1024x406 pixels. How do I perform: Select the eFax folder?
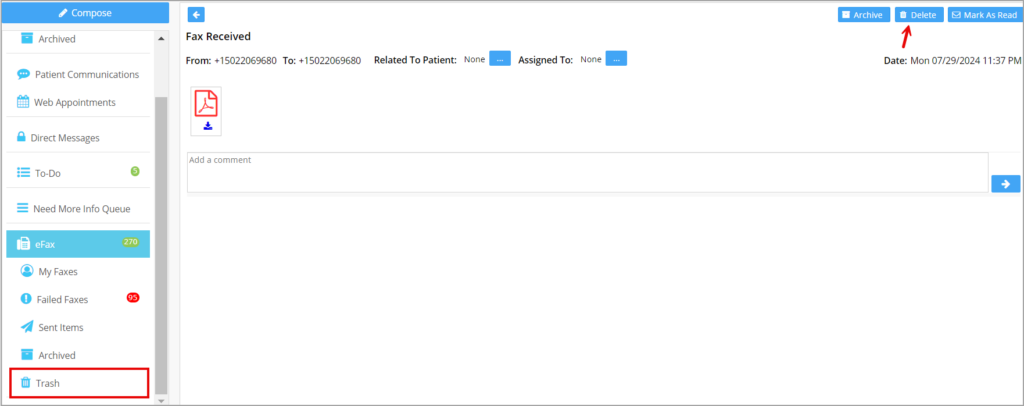click(x=78, y=244)
